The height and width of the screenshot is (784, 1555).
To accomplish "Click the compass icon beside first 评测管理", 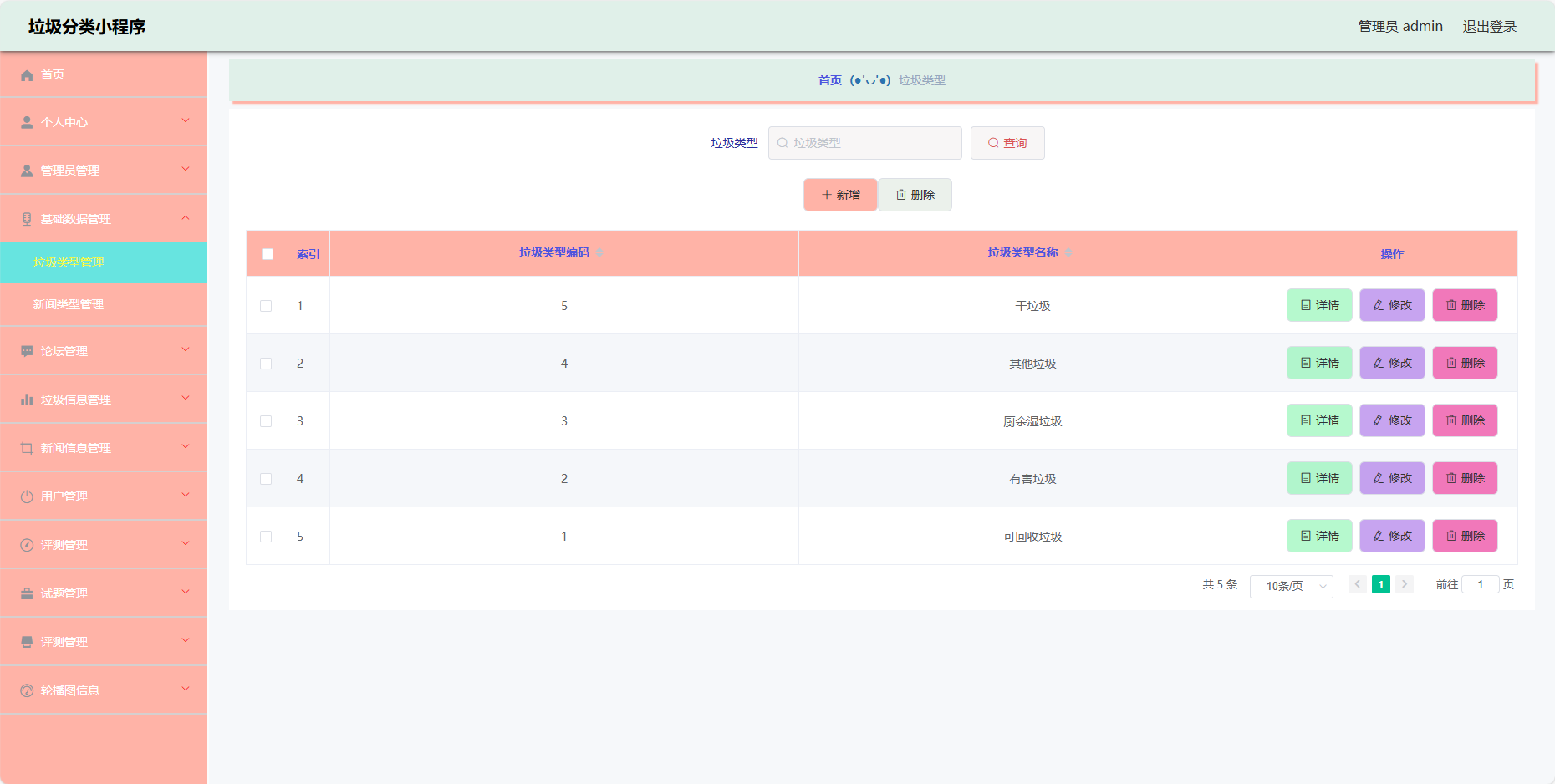I will click(27, 545).
